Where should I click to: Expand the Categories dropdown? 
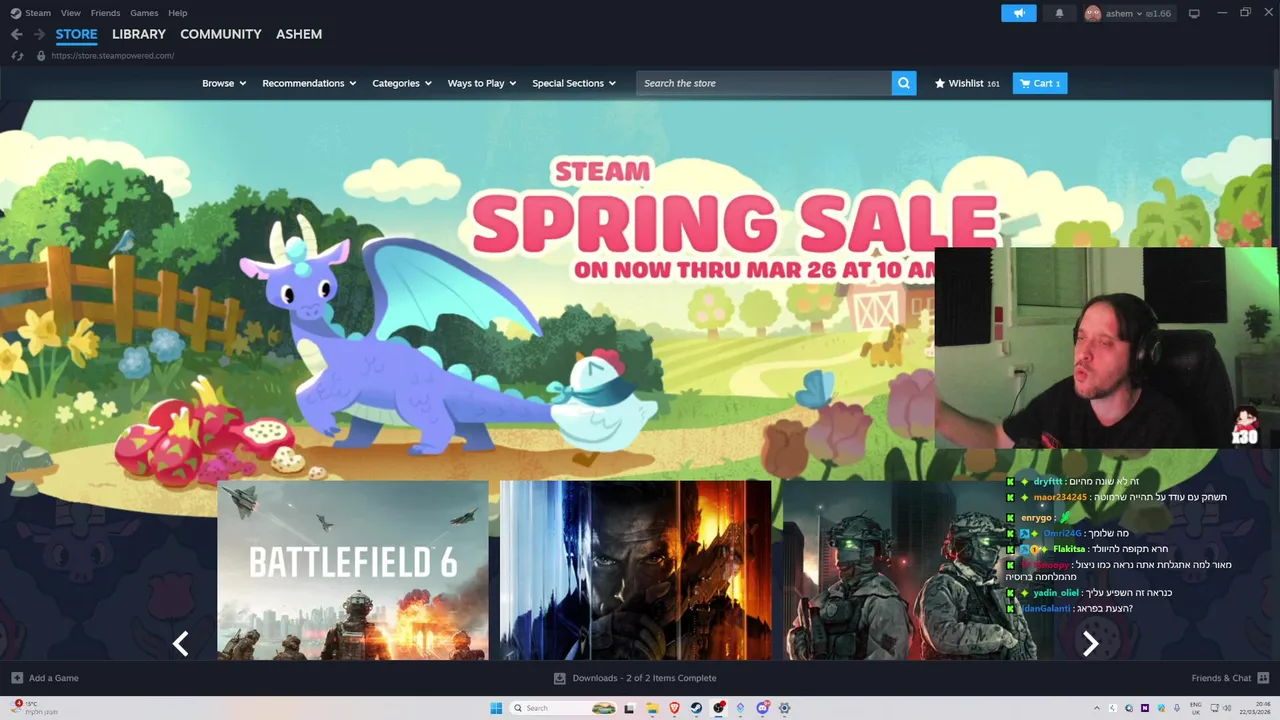(402, 83)
